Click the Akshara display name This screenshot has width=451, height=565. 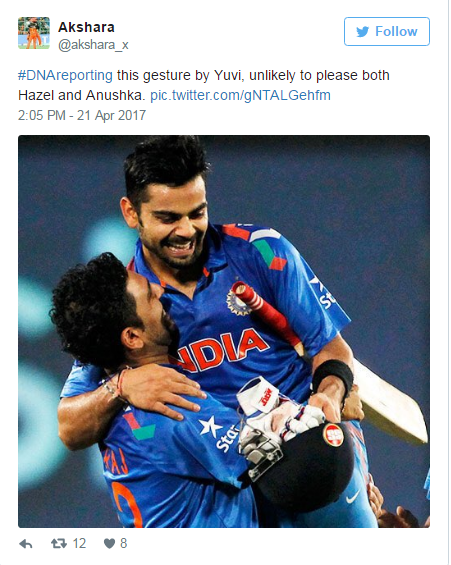(86, 27)
